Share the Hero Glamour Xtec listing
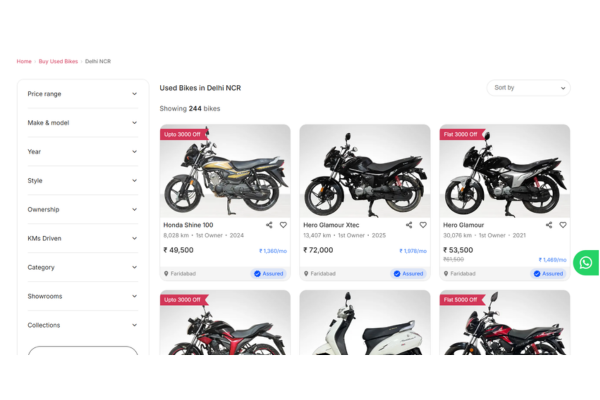 click(409, 225)
